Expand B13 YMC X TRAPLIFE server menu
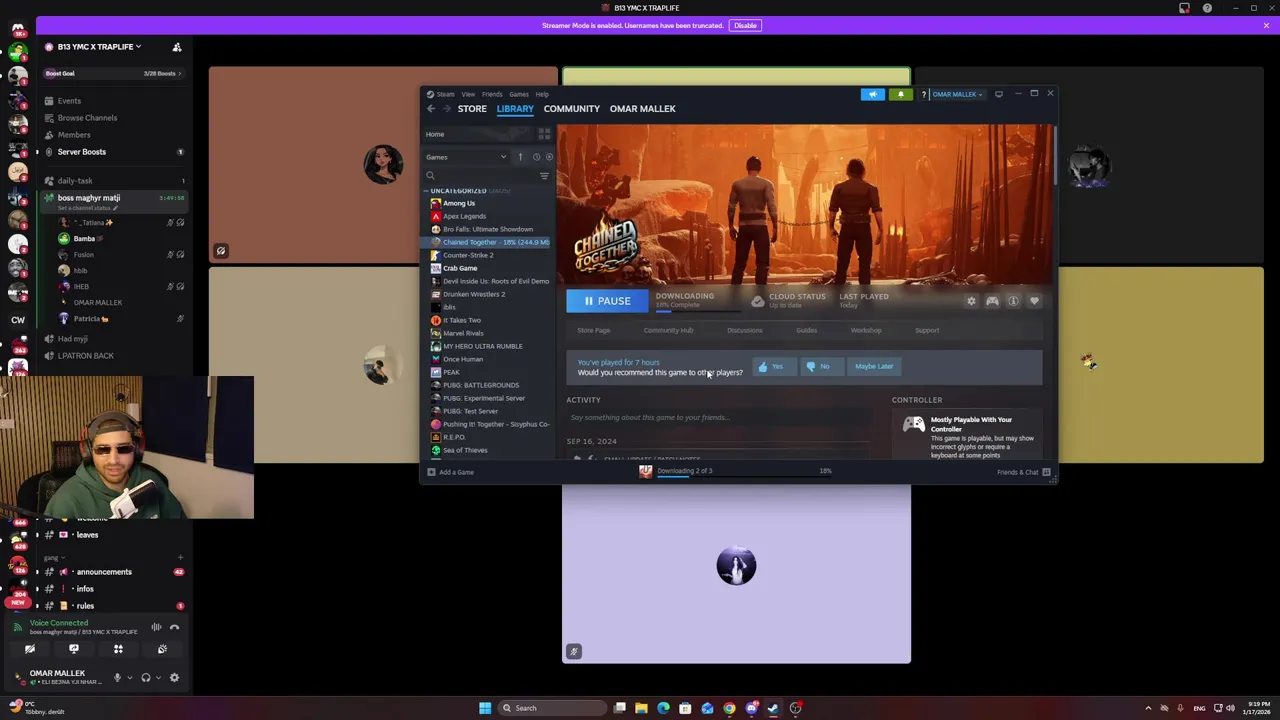The image size is (1280, 720). (x=99, y=47)
